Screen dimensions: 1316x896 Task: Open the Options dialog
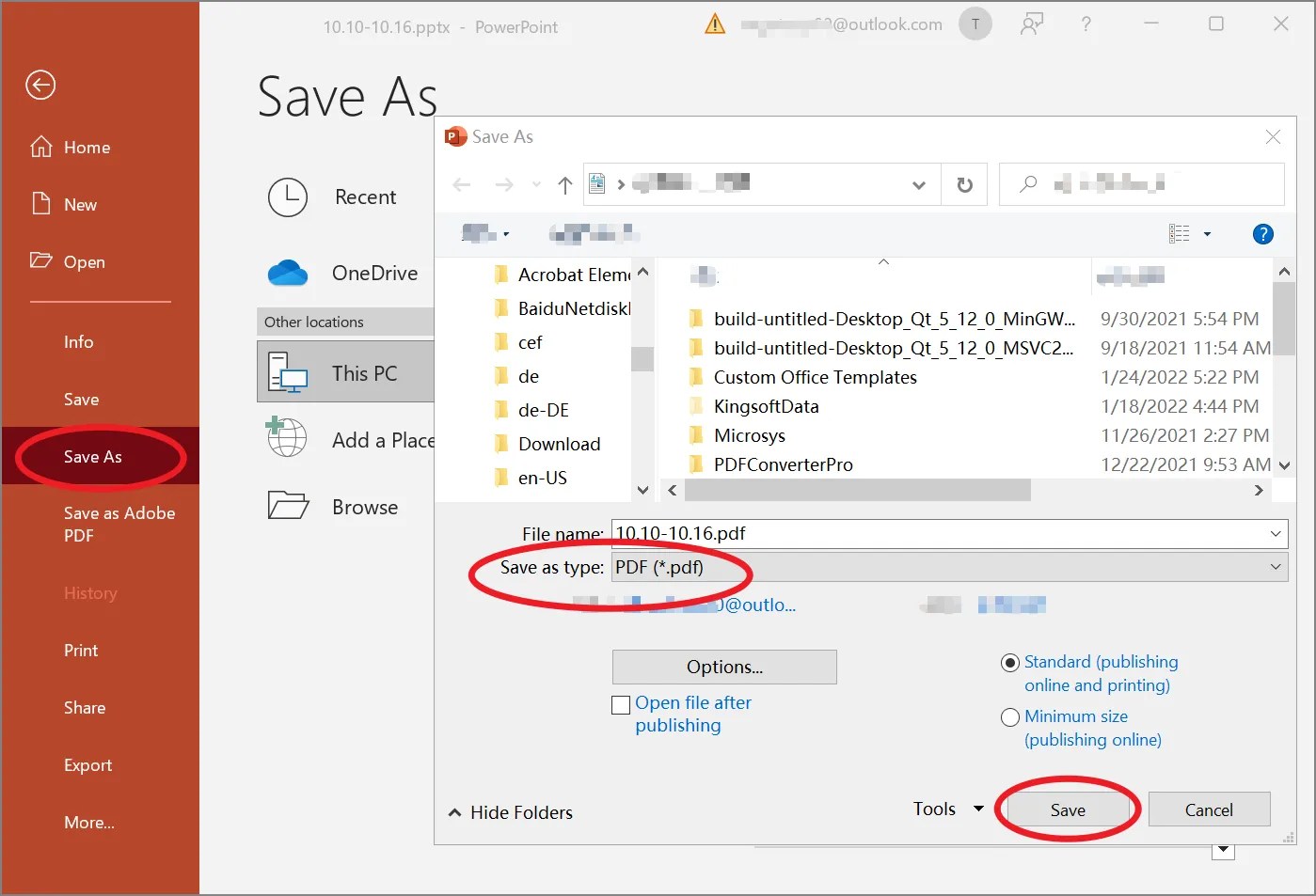click(x=723, y=667)
